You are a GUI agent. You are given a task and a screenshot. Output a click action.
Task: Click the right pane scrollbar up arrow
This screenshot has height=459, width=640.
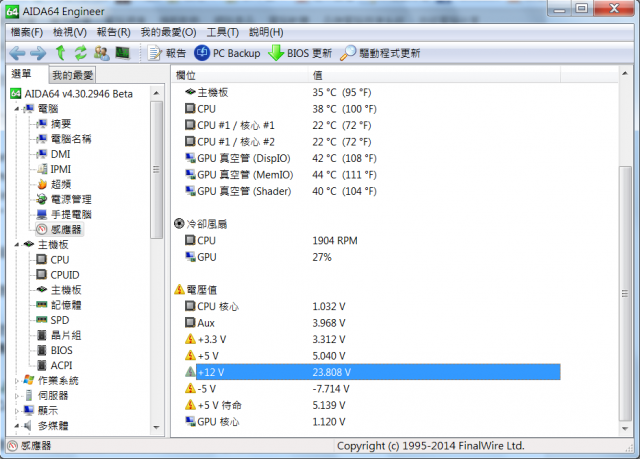pyautogui.click(x=625, y=73)
